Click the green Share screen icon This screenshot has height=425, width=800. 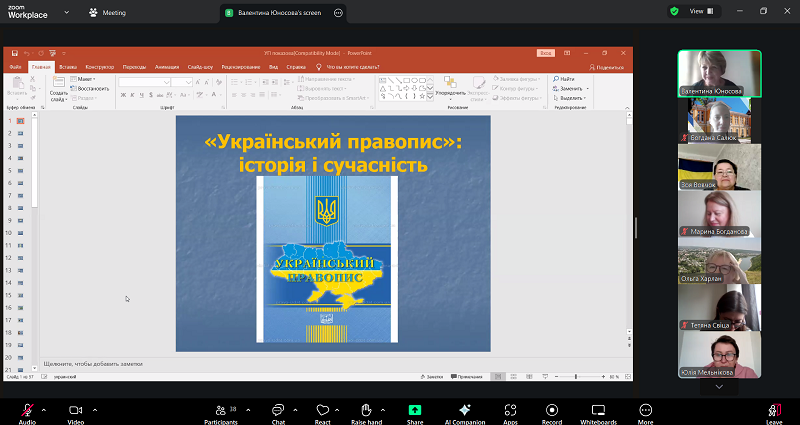click(415, 410)
